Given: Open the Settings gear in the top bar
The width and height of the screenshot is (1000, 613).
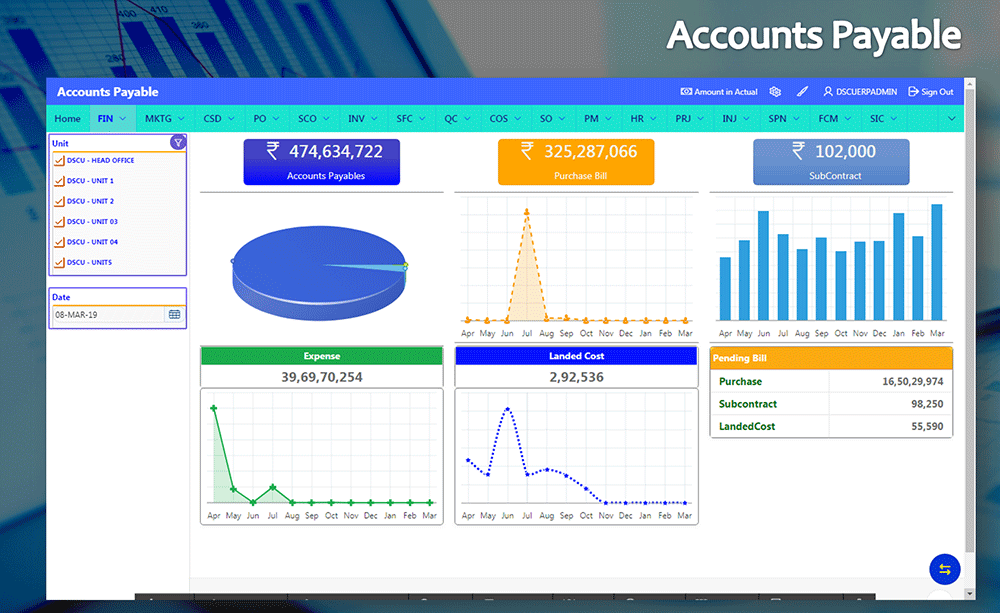Looking at the screenshot, I should 775,91.
